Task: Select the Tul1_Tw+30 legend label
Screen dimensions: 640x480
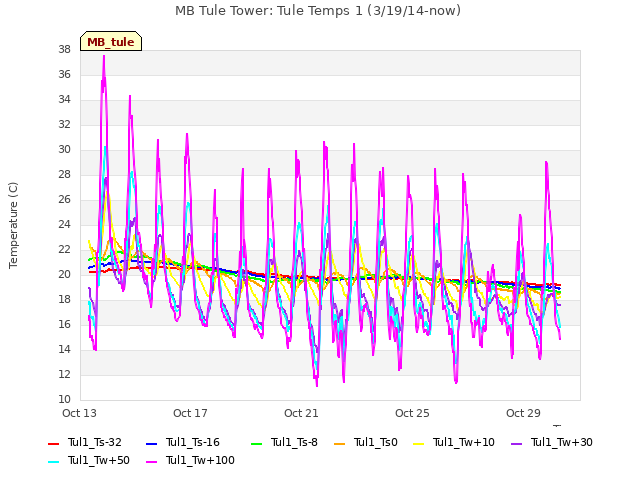Action: point(562,442)
